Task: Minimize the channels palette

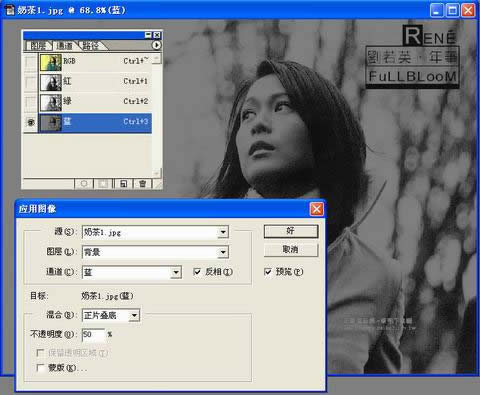Action: tap(148, 35)
